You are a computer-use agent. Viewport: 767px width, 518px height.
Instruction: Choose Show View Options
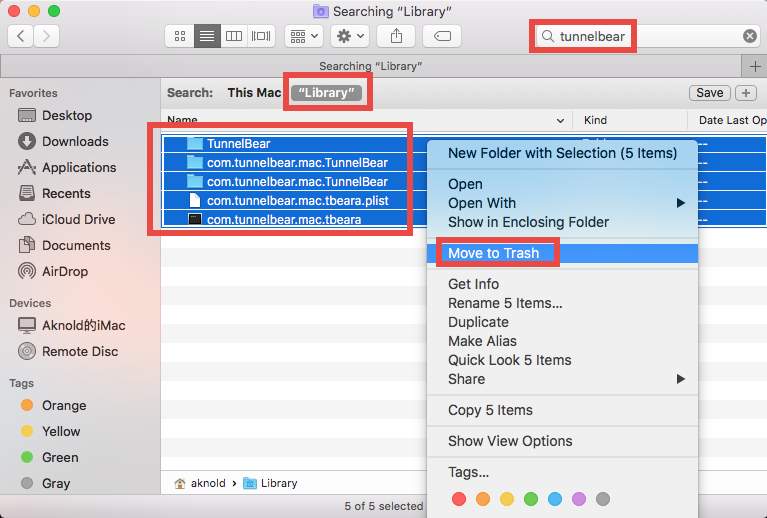562,441
